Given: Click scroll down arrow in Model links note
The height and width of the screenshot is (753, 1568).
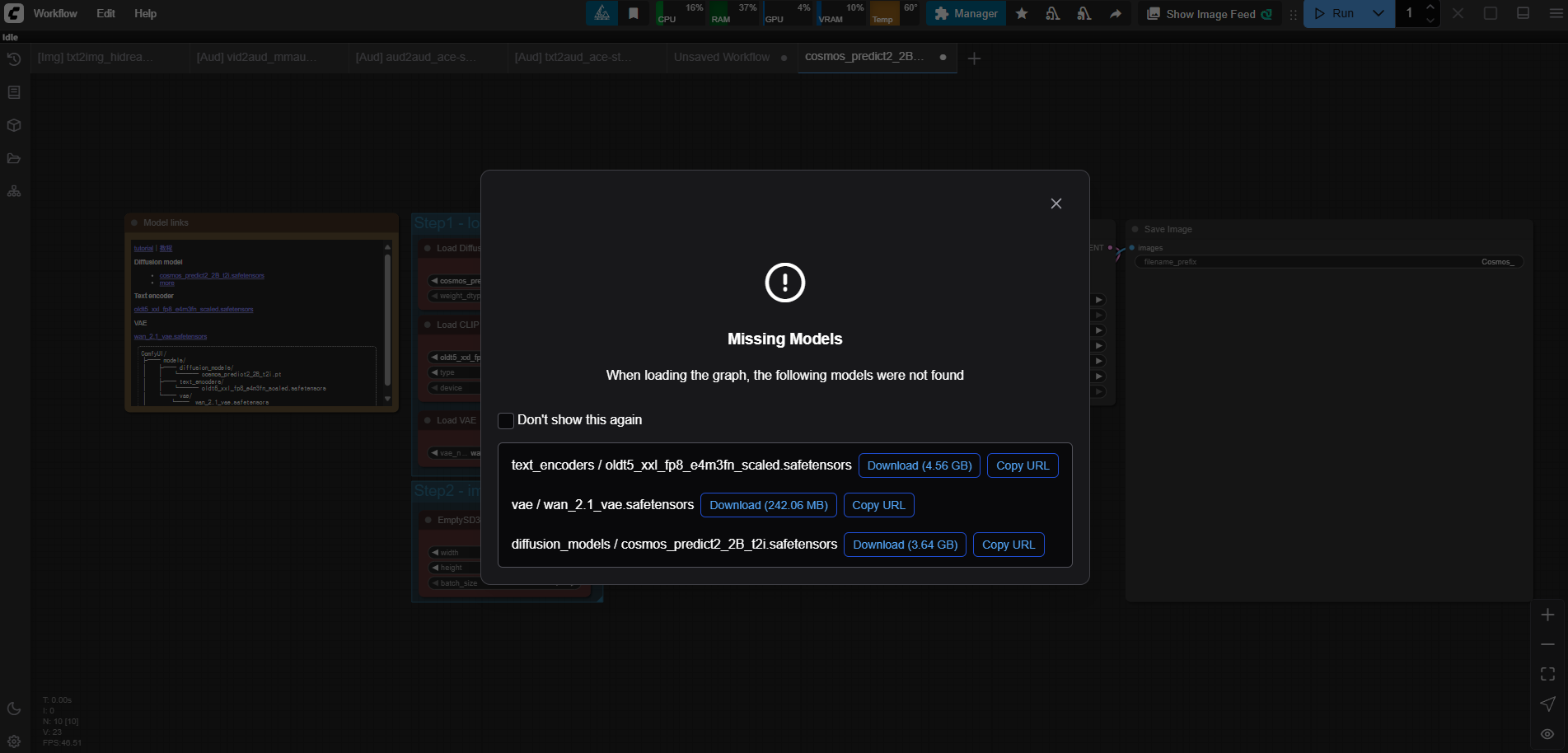Looking at the screenshot, I should pyautogui.click(x=387, y=399).
